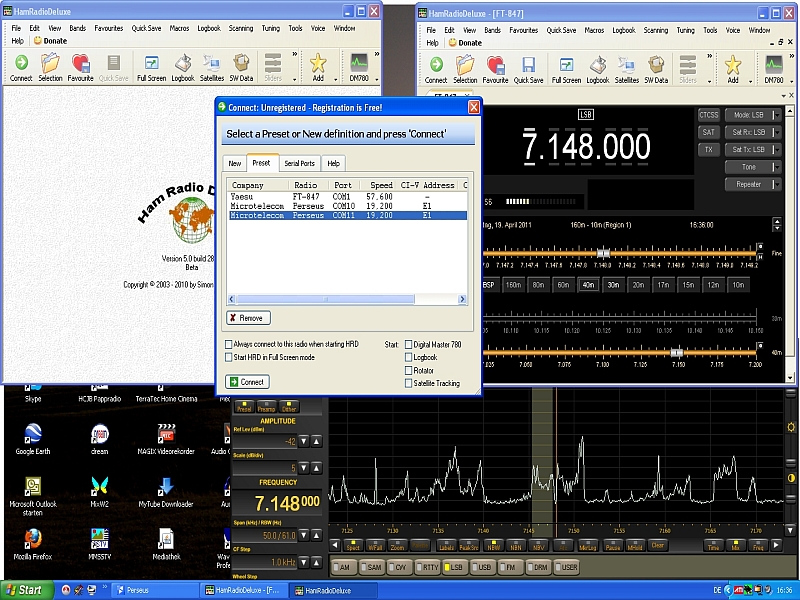800x600 pixels.
Task: Select 20m band button in FT-847 window
Action: coord(638,285)
